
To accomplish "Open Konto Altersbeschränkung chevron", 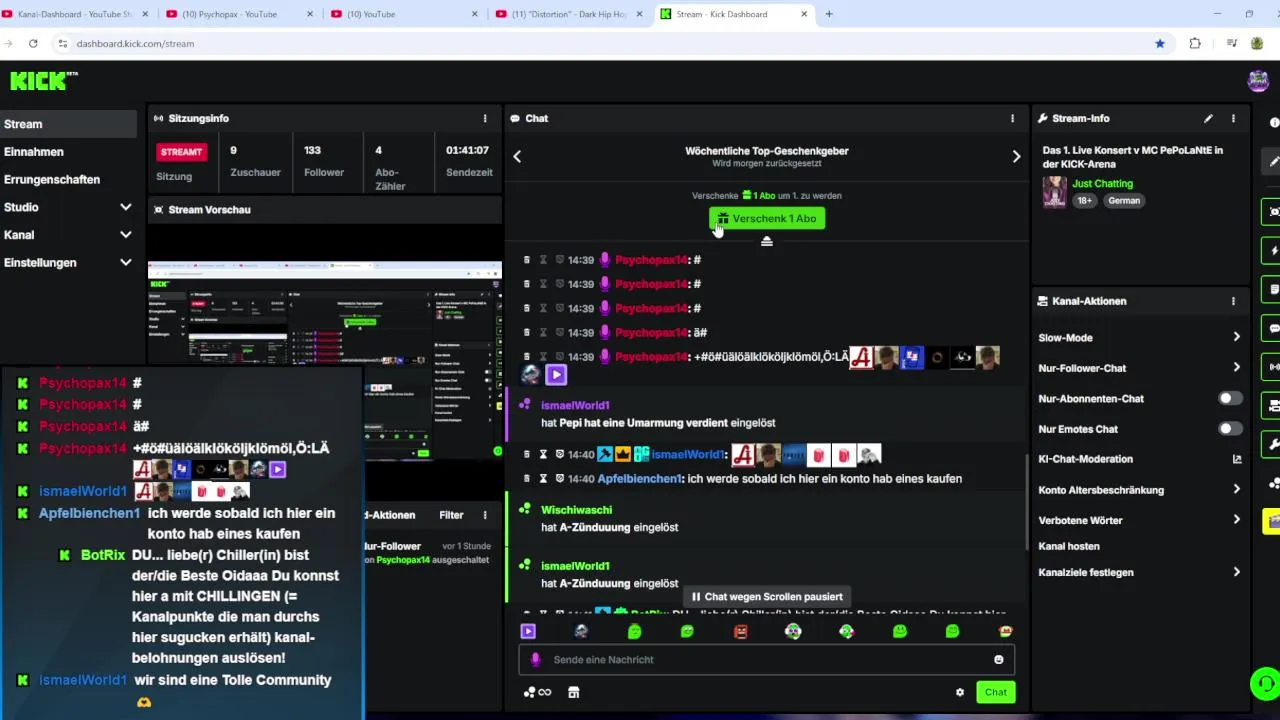I will tap(1236, 489).
